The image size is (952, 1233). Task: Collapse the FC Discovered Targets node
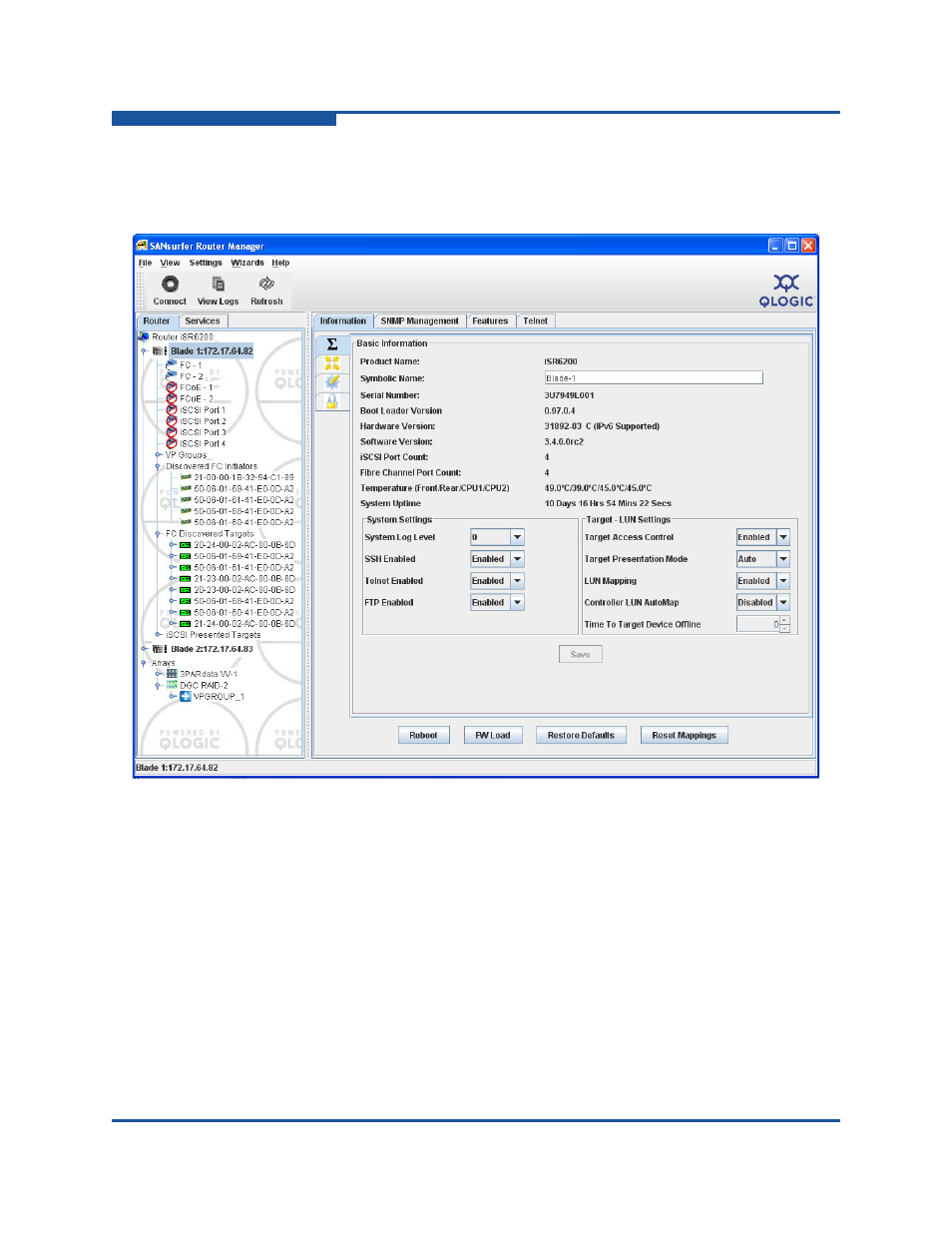point(158,534)
